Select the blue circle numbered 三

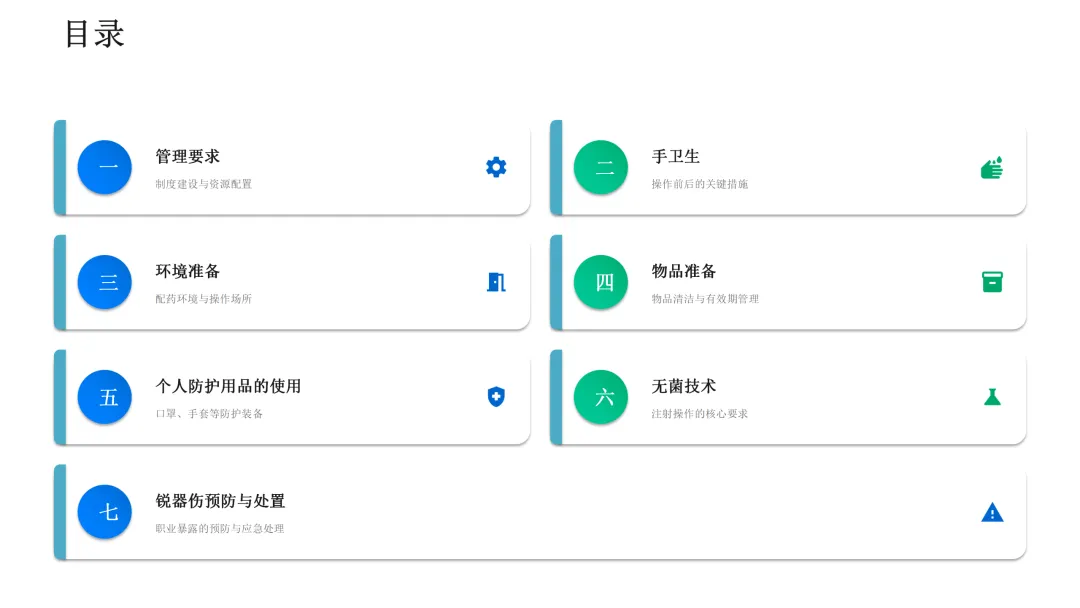[105, 282]
